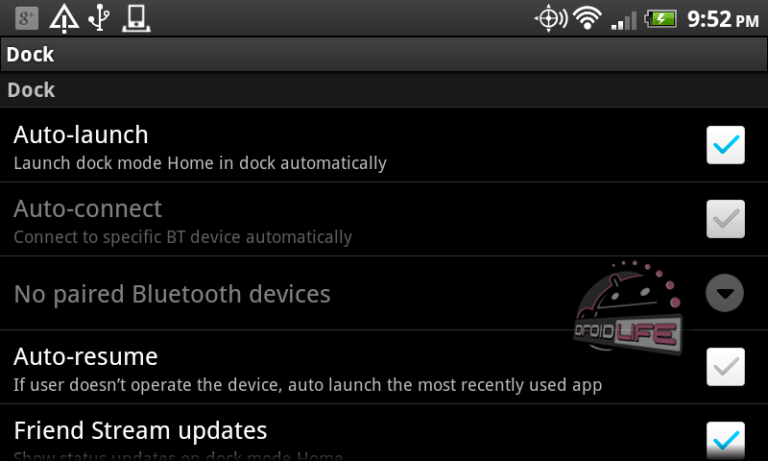
Task: Enable the Auto-resume checkbox
Action: pyautogui.click(x=725, y=367)
